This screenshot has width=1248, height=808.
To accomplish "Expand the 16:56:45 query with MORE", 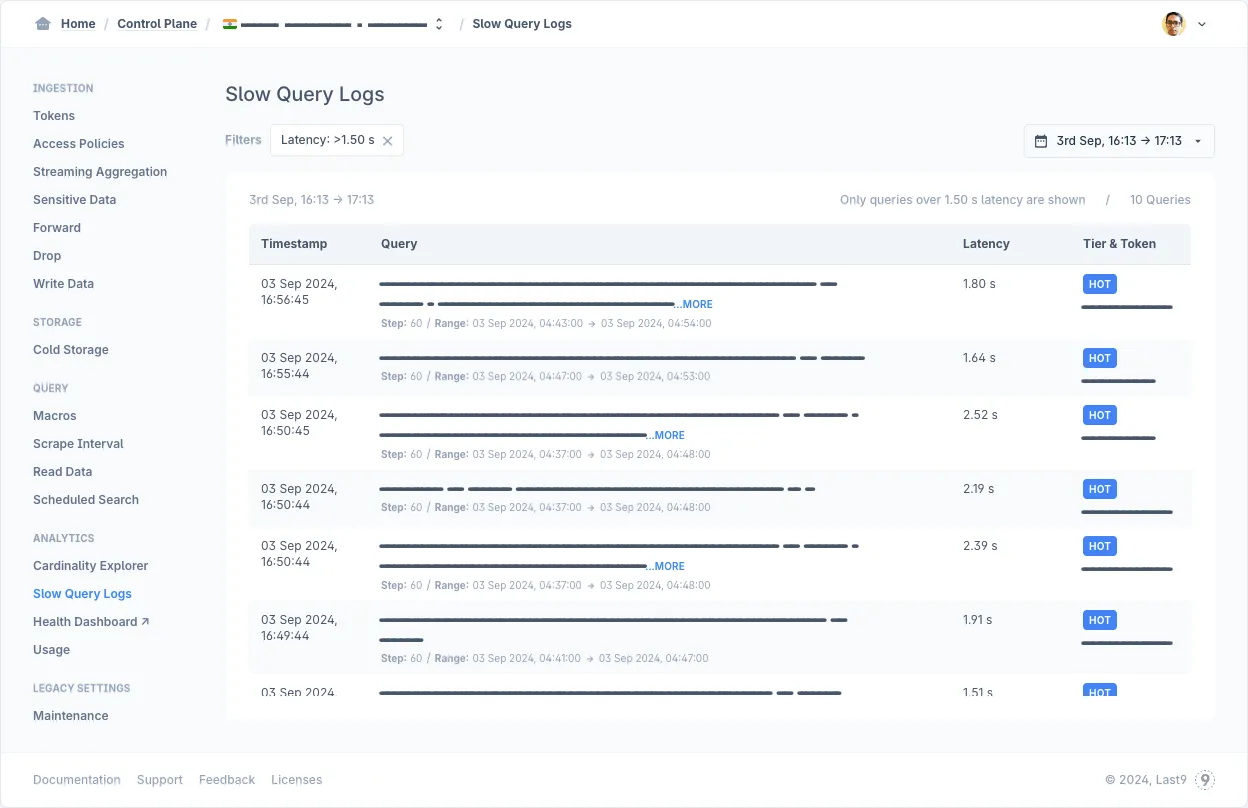I will pos(696,304).
